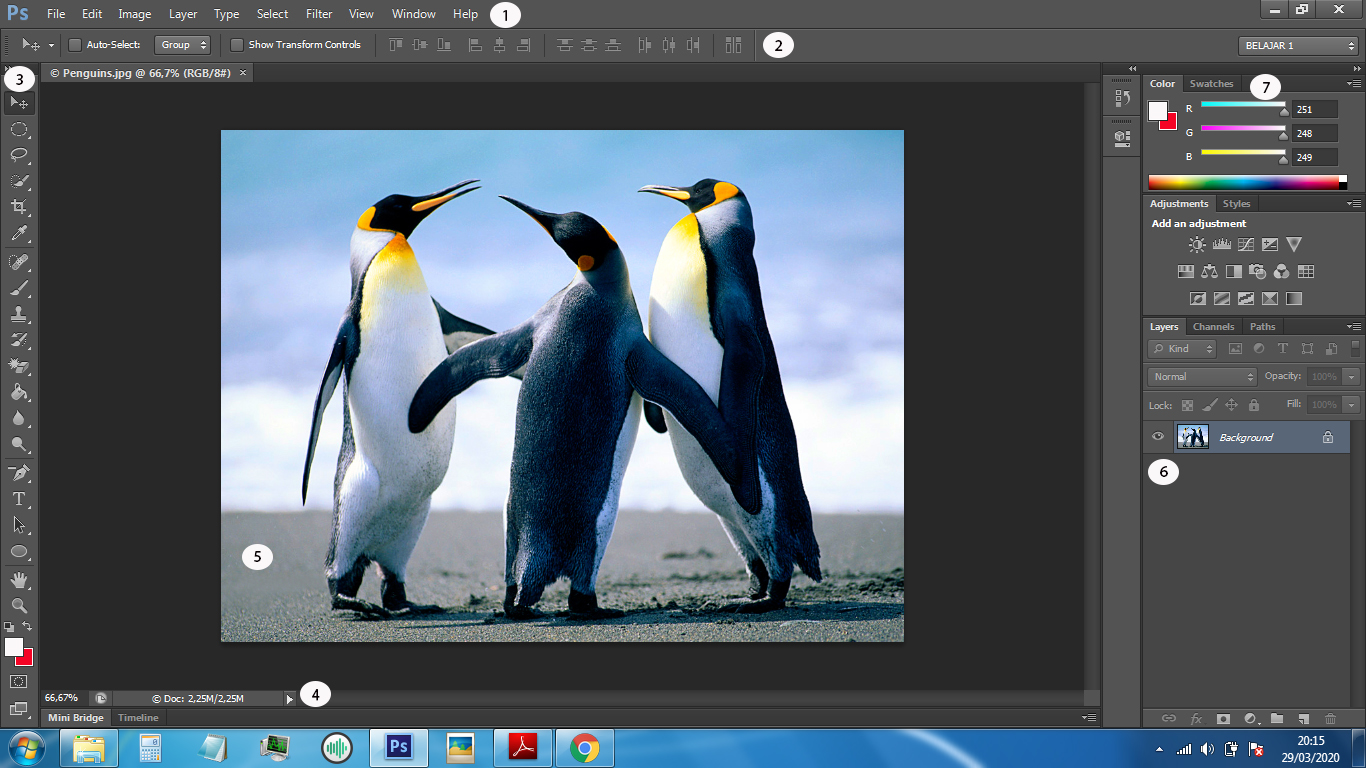This screenshot has width=1366, height=768.
Task: Select the Eyedropper tool
Action: point(19,234)
